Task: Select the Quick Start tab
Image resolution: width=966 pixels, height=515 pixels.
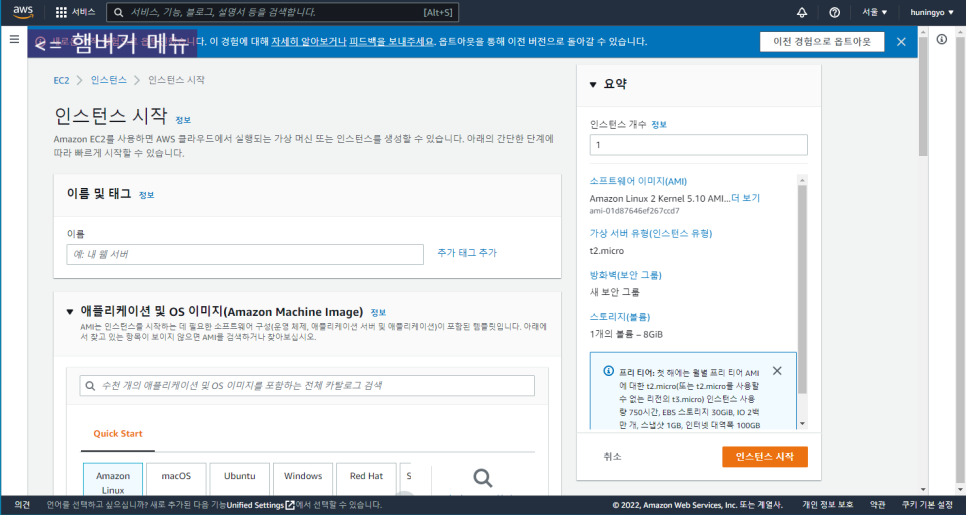Action: [x=118, y=434]
